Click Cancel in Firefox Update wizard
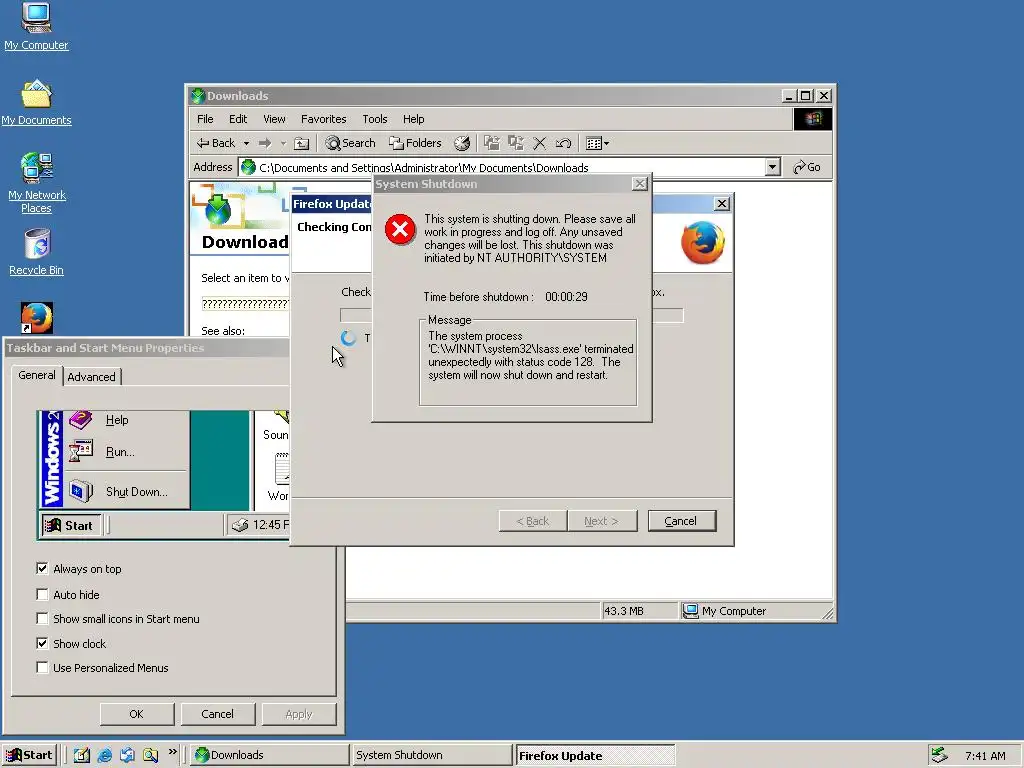Image resolution: width=1024 pixels, height=768 pixels. click(x=681, y=521)
